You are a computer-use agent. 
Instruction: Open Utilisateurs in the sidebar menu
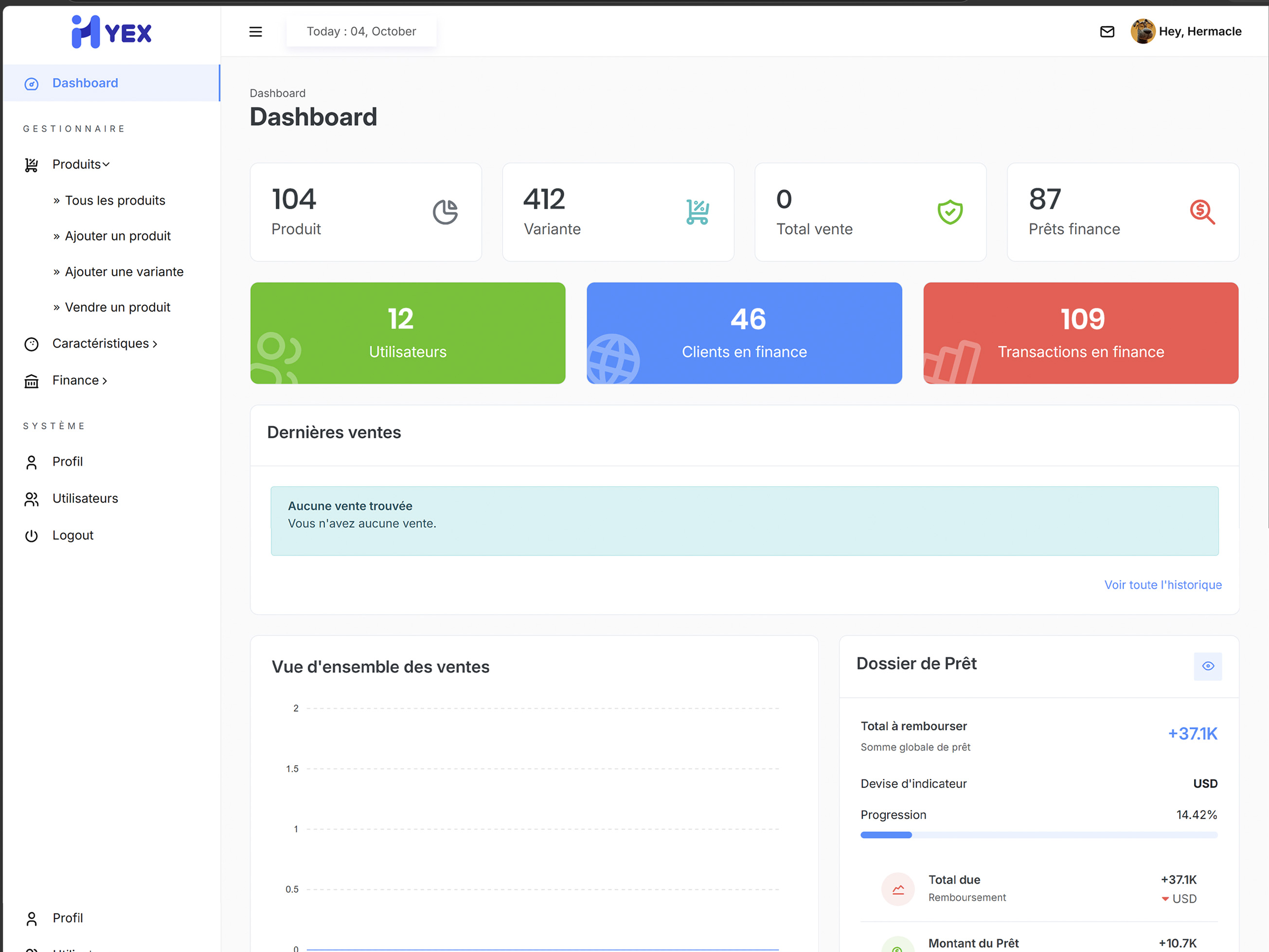coord(85,498)
